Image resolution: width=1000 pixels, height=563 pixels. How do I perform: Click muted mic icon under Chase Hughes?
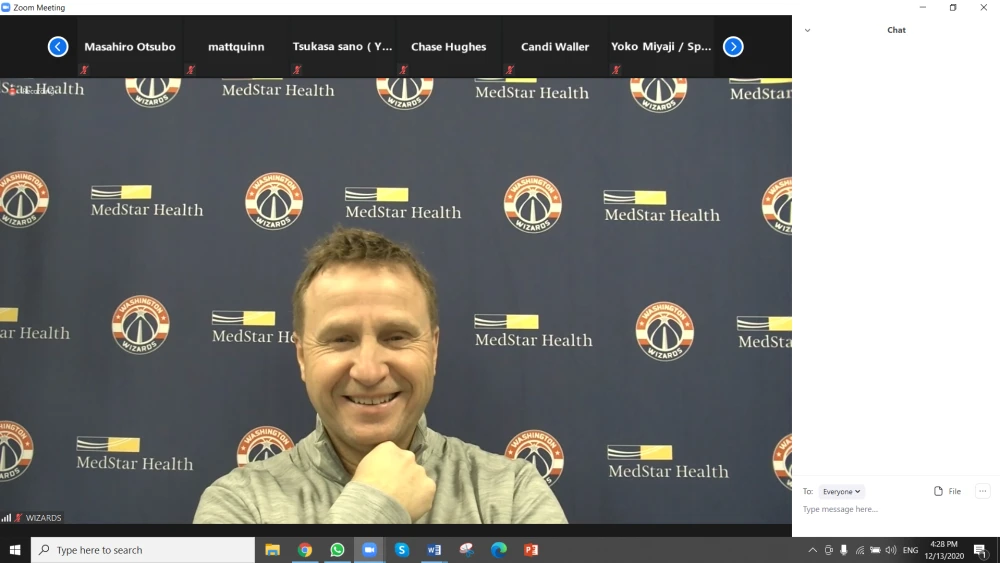click(403, 69)
